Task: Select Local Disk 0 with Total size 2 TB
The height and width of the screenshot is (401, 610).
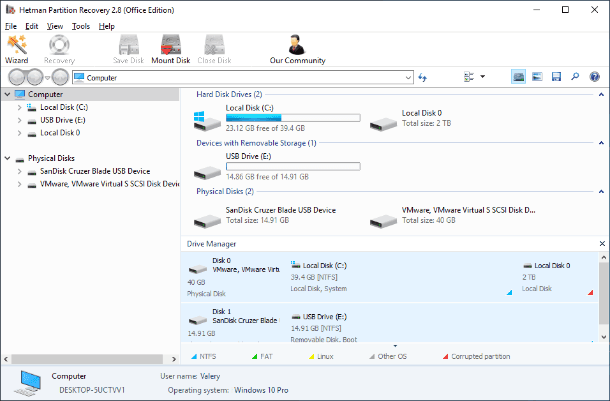Action: (410, 119)
